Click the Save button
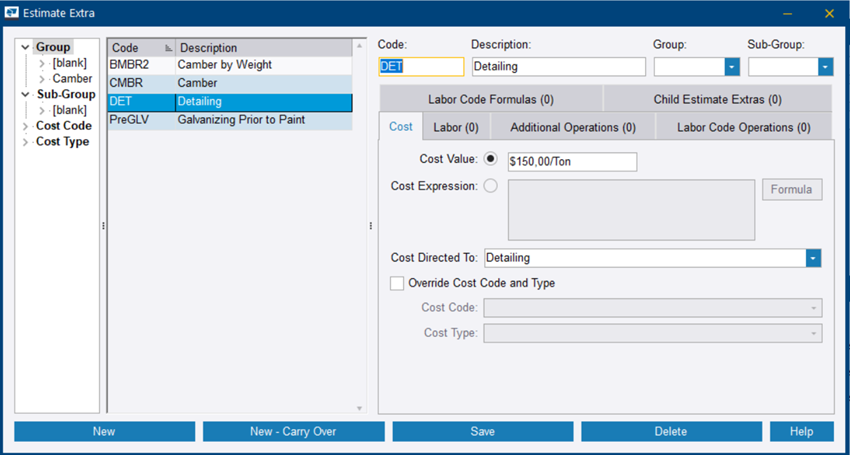The height and width of the screenshot is (455, 850). coord(482,431)
